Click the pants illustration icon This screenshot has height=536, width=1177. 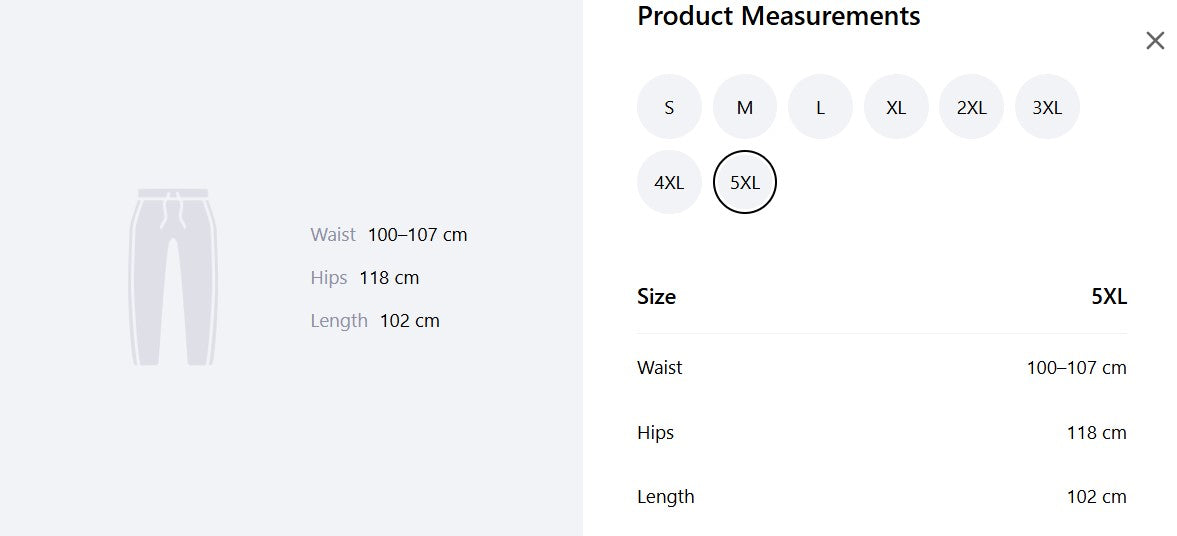tap(173, 277)
